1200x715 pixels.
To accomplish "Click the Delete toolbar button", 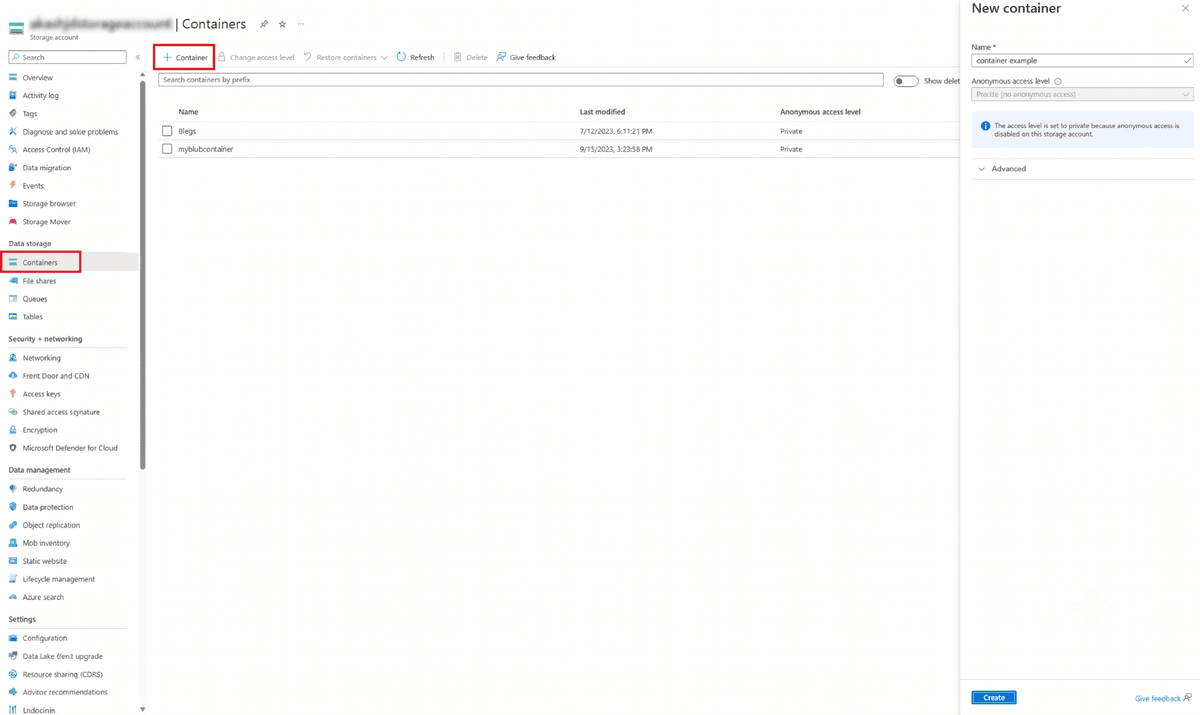I will (470, 57).
